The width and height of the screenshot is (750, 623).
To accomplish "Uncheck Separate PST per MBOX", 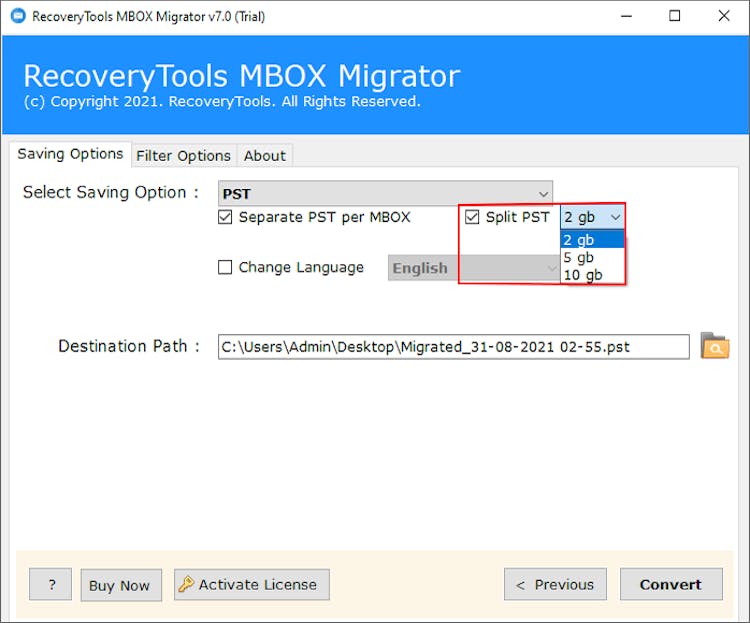I will 225,217.
